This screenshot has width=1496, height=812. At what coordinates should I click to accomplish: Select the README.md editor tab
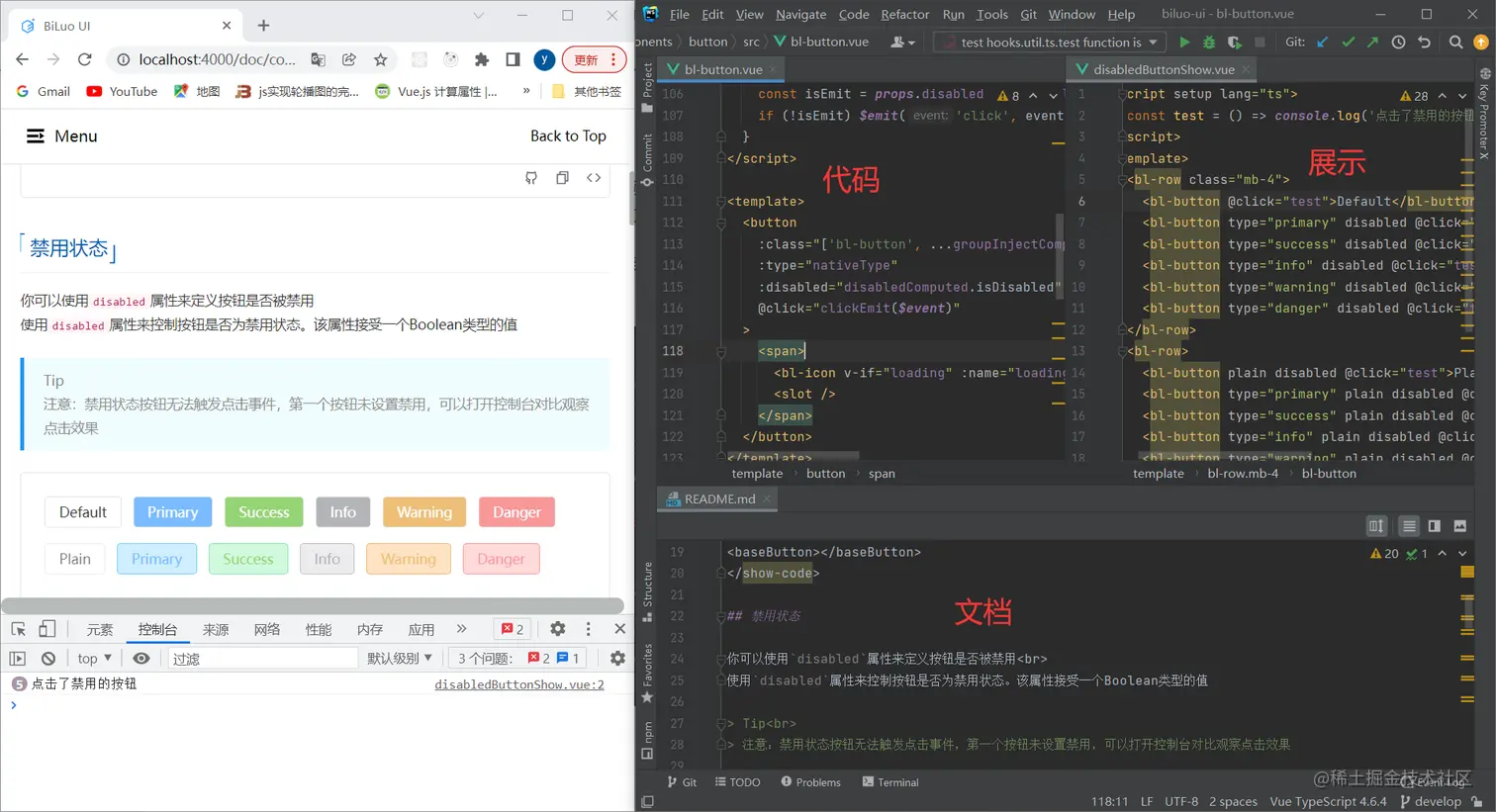point(719,499)
